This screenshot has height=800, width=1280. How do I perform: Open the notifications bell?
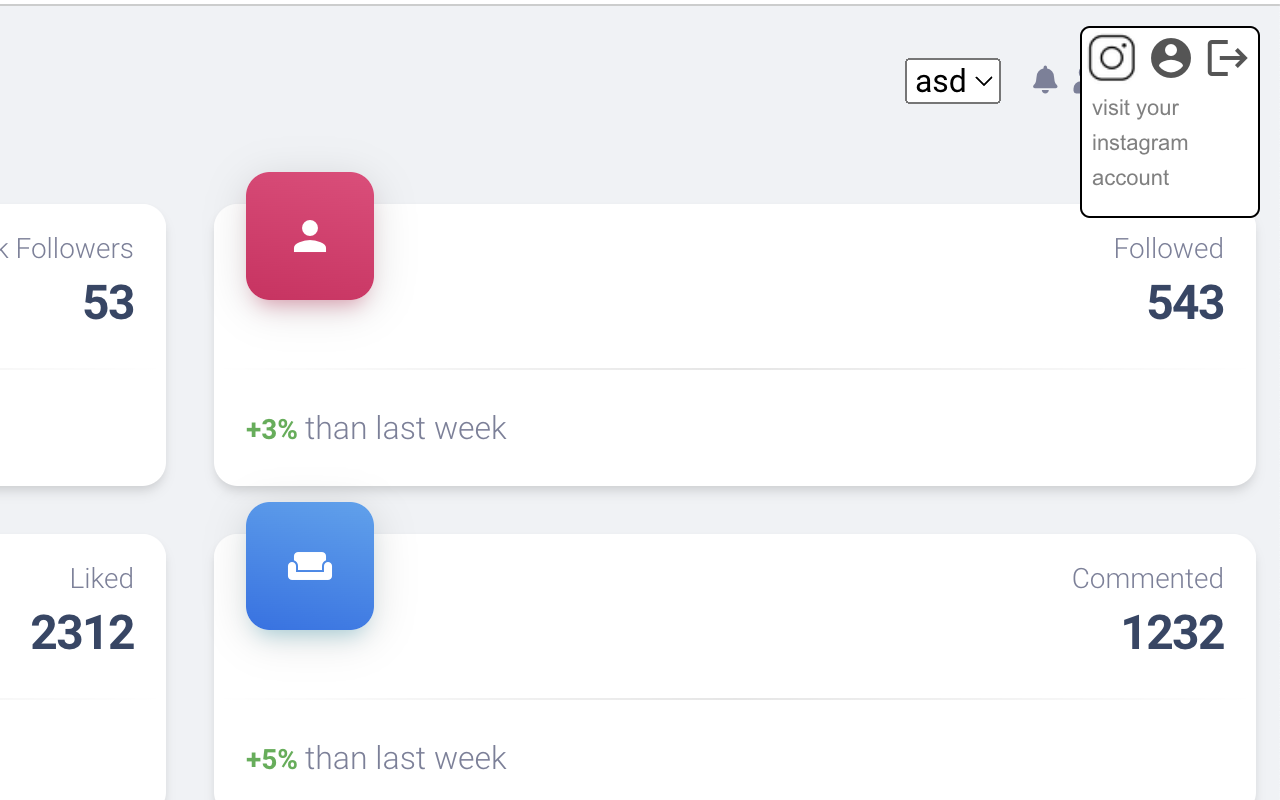point(1044,80)
